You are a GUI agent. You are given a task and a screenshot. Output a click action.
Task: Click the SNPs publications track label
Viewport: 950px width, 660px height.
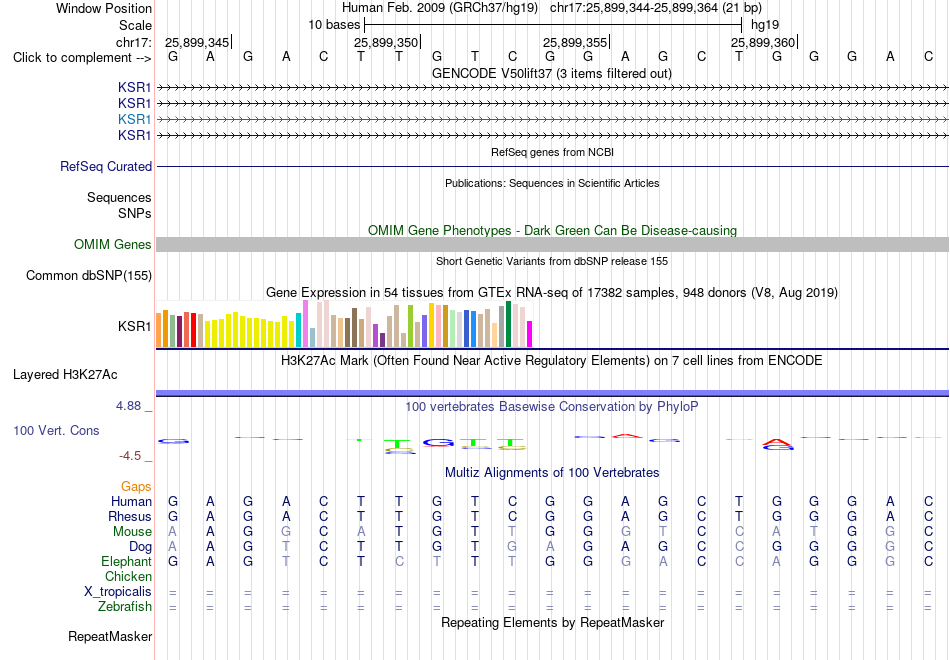click(x=135, y=213)
